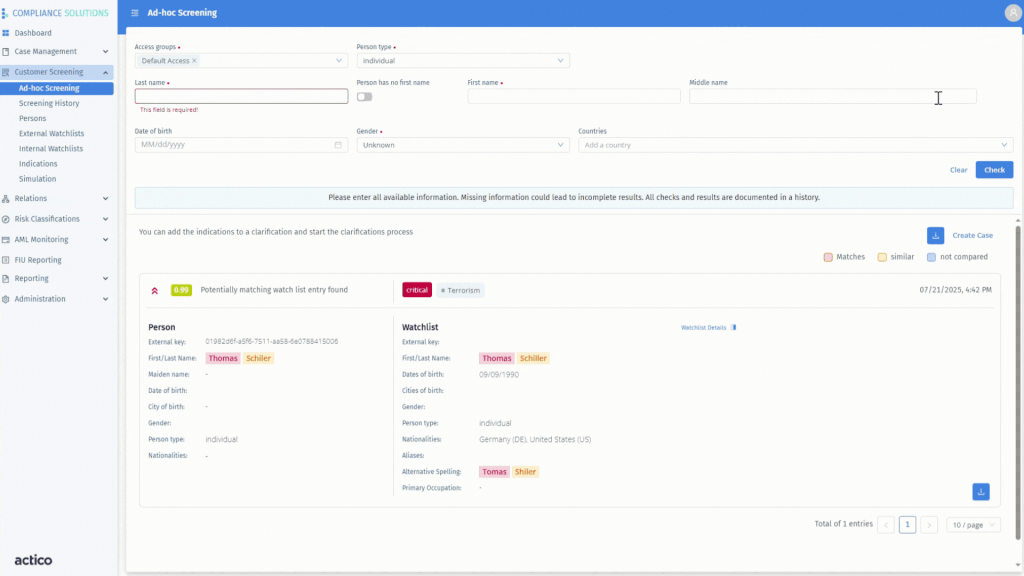Open the Gender dropdown showing Unknown

pos(462,145)
